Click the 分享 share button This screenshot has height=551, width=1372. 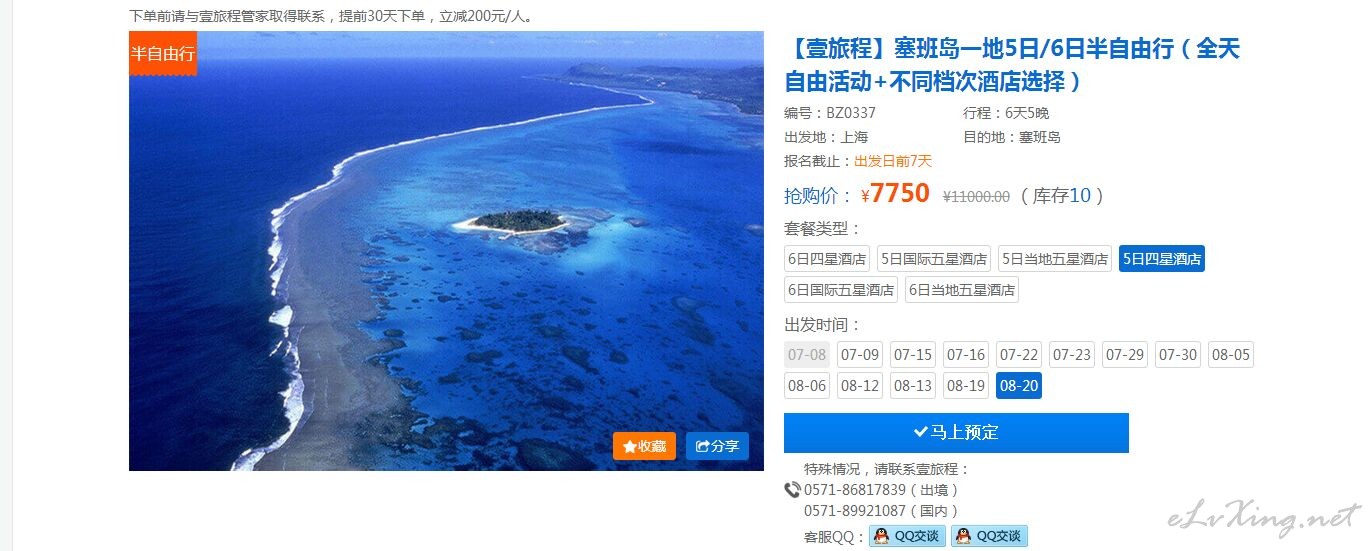point(717,446)
